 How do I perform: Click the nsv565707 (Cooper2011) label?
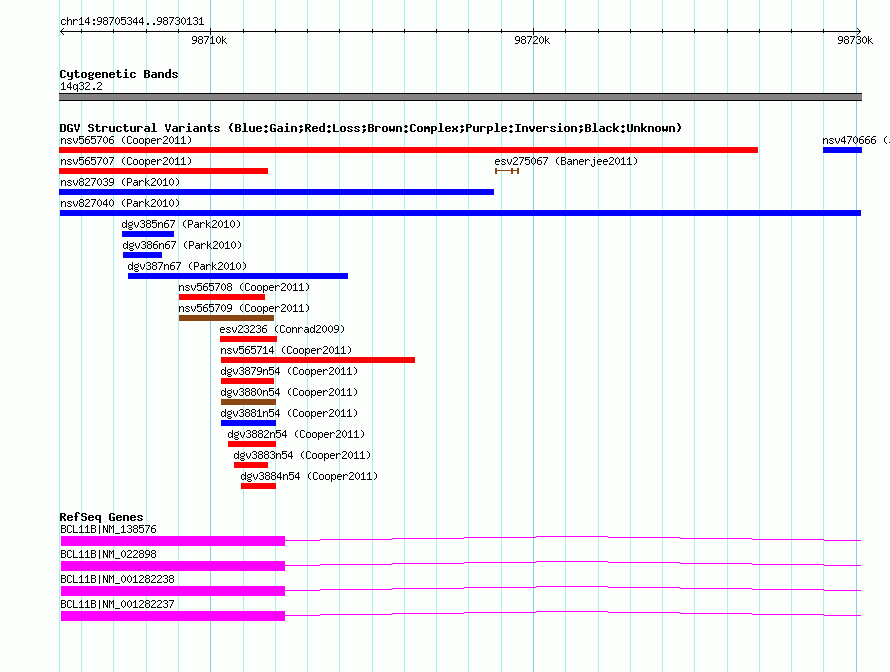126,161
